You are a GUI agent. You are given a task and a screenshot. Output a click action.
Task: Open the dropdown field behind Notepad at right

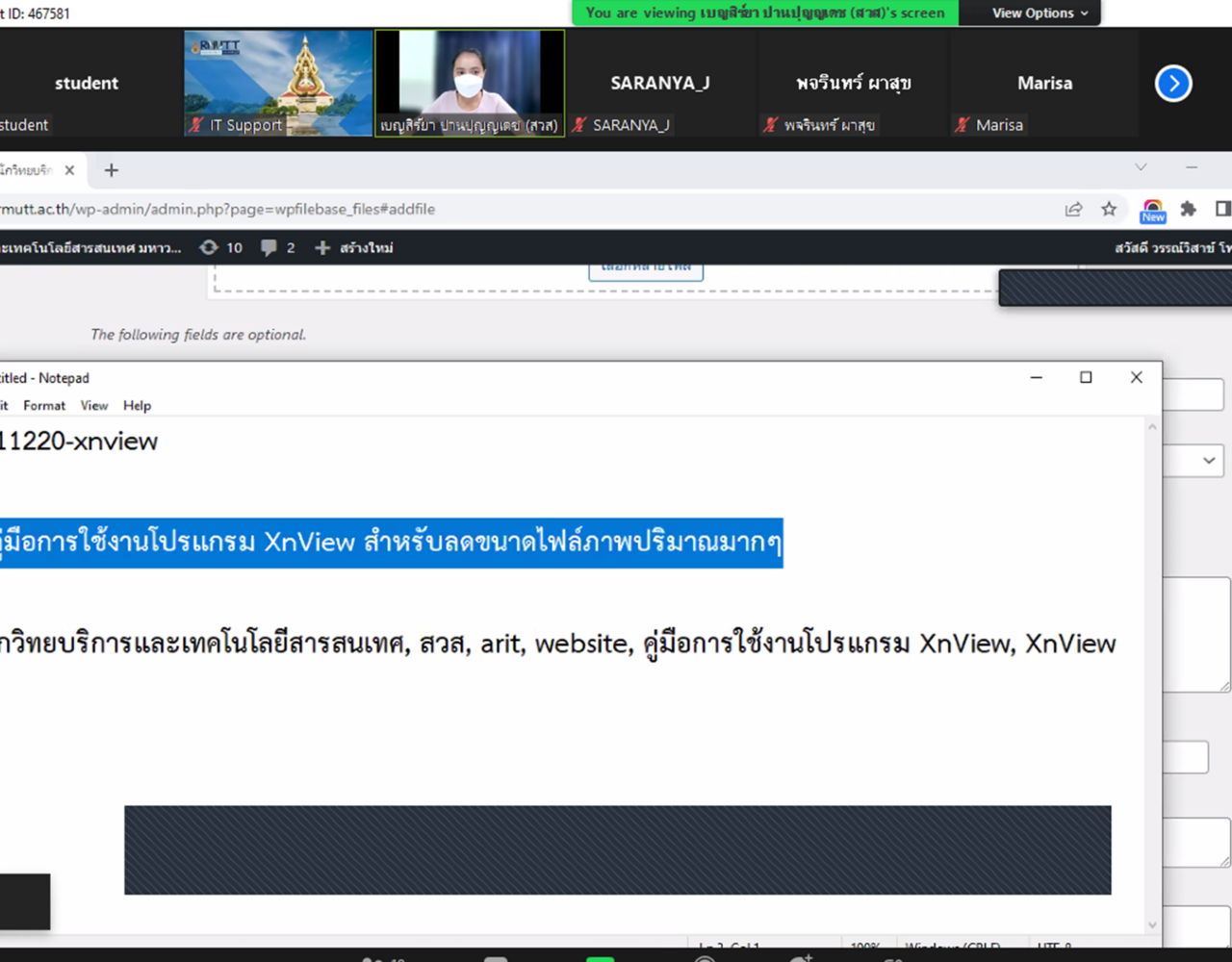click(1193, 461)
